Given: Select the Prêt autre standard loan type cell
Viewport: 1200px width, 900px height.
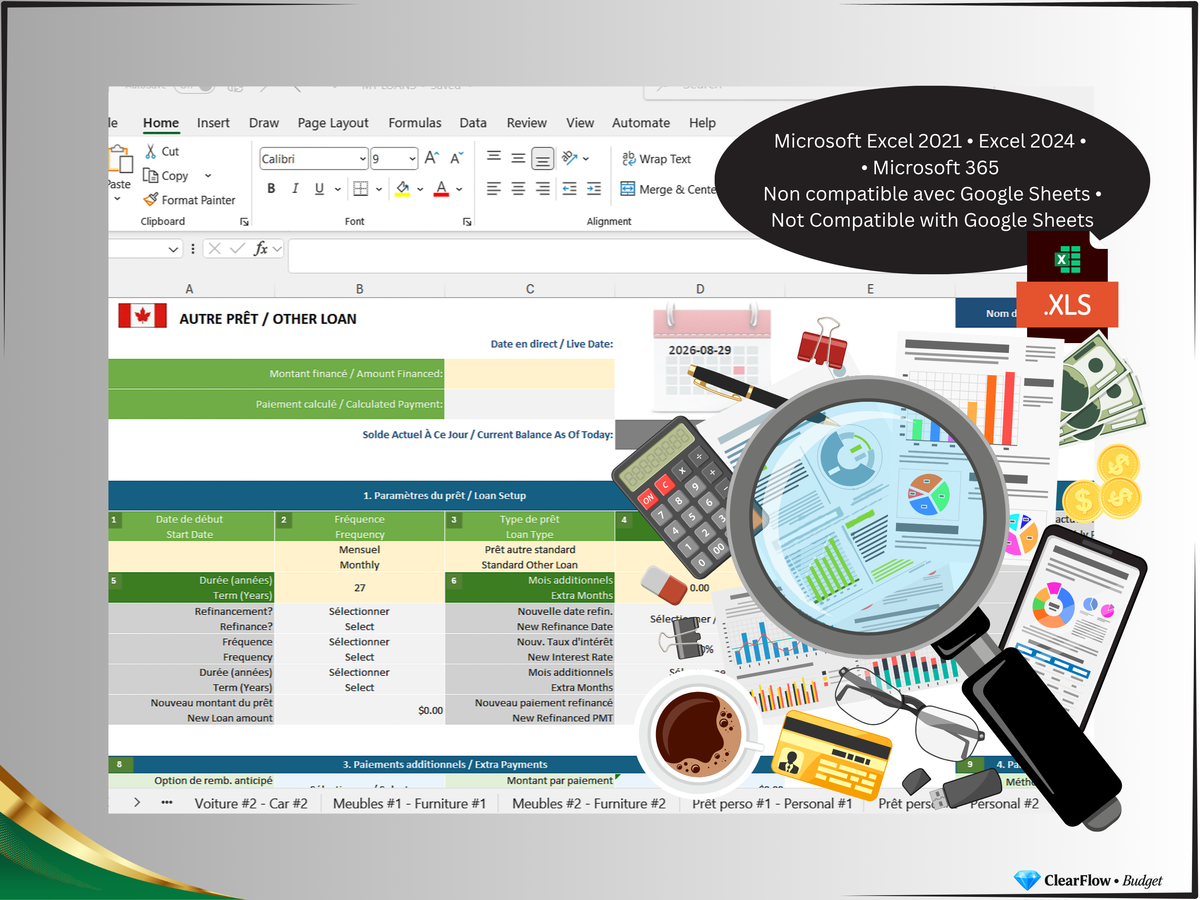Looking at the screenshot, I should tap(530, 557).
